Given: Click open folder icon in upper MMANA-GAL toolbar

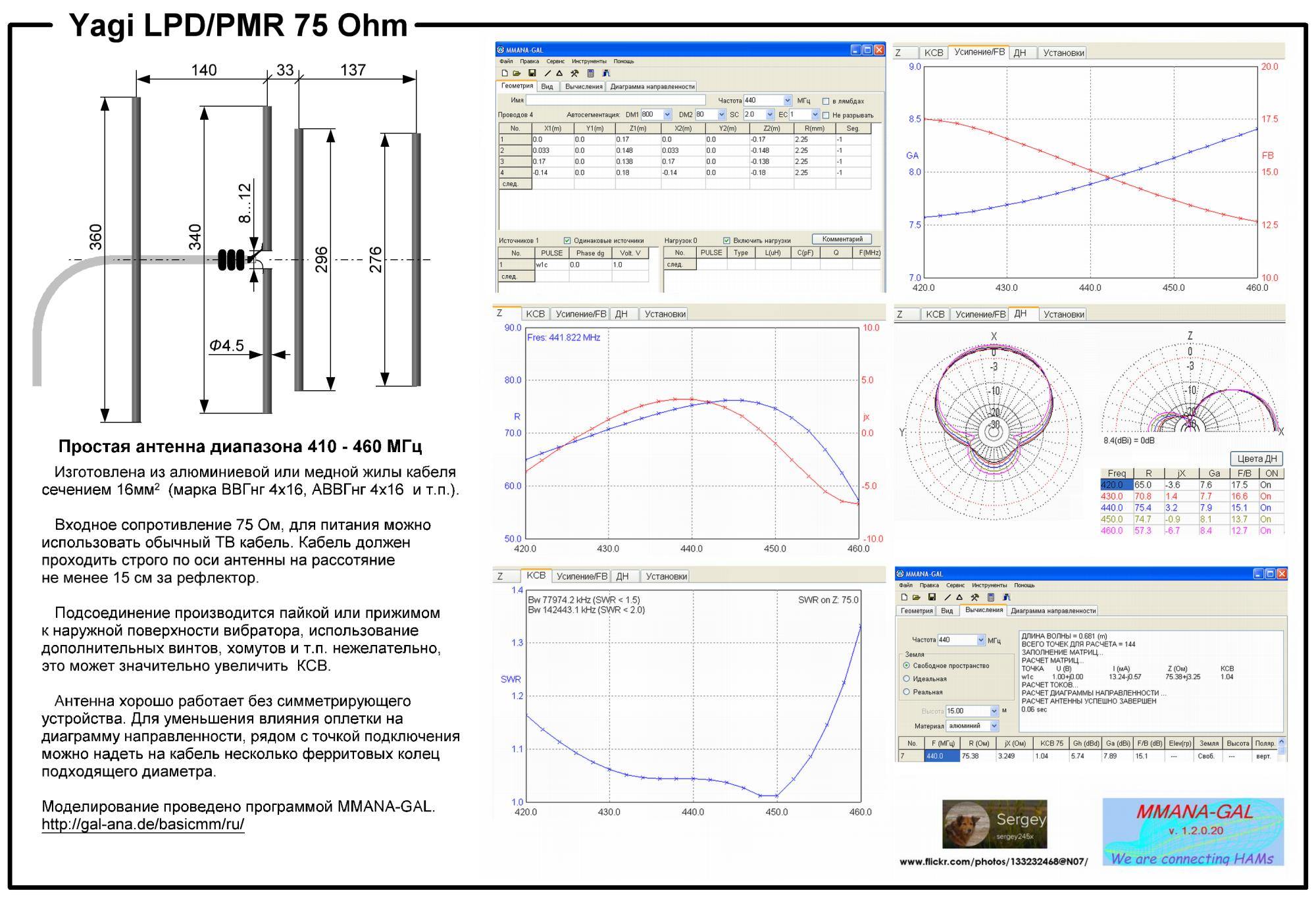Looking at the screenshot, I should click(517, 73).
